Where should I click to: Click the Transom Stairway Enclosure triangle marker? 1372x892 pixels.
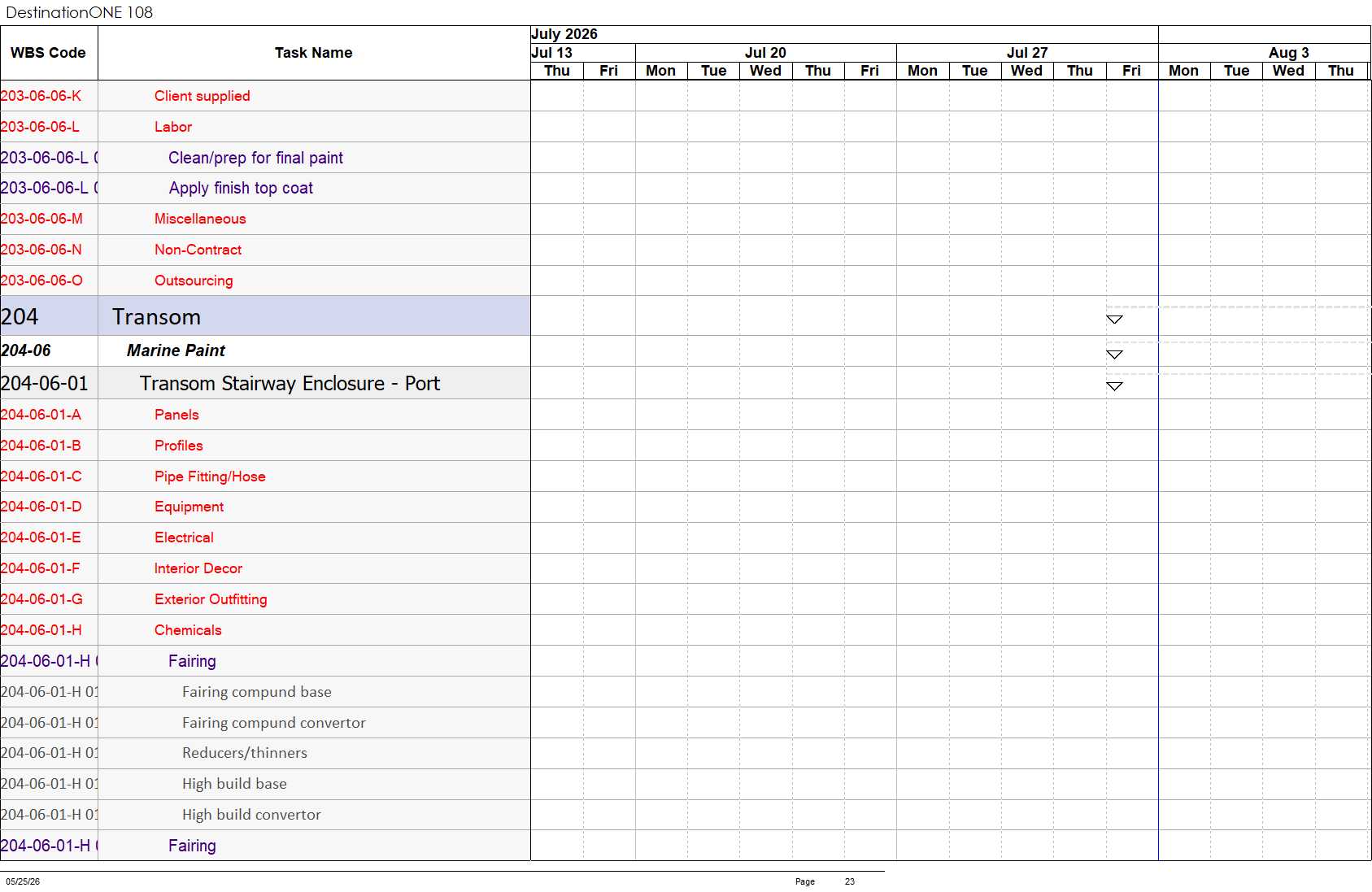pos(1114,386)
